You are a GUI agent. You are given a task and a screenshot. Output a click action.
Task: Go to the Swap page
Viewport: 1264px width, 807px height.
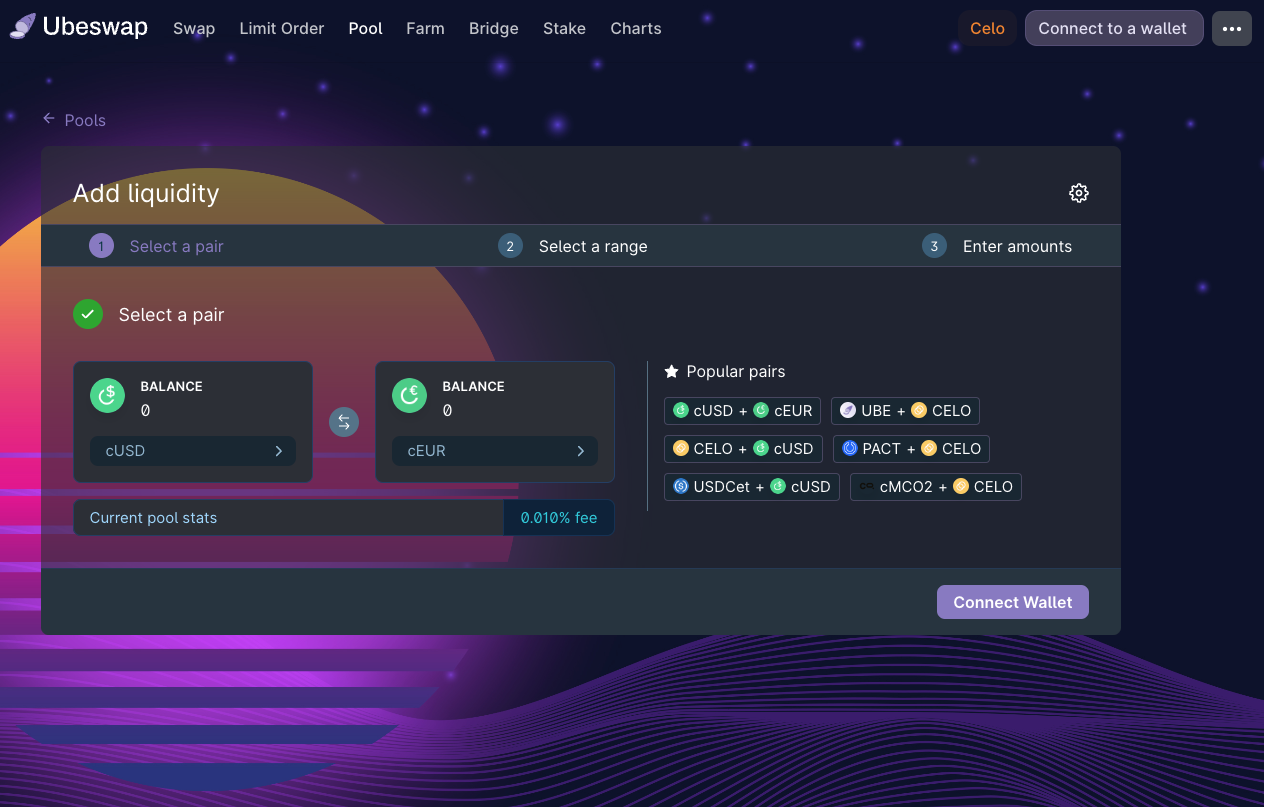pyautogui.click(x=194, y=28)
